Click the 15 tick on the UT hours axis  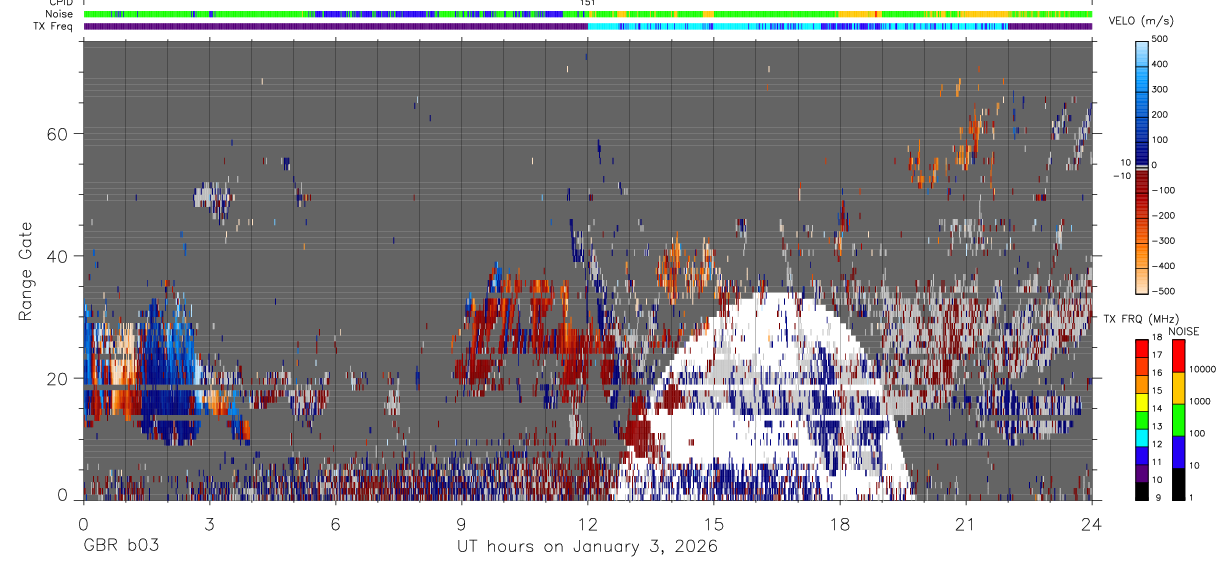[x=714, y=522]
